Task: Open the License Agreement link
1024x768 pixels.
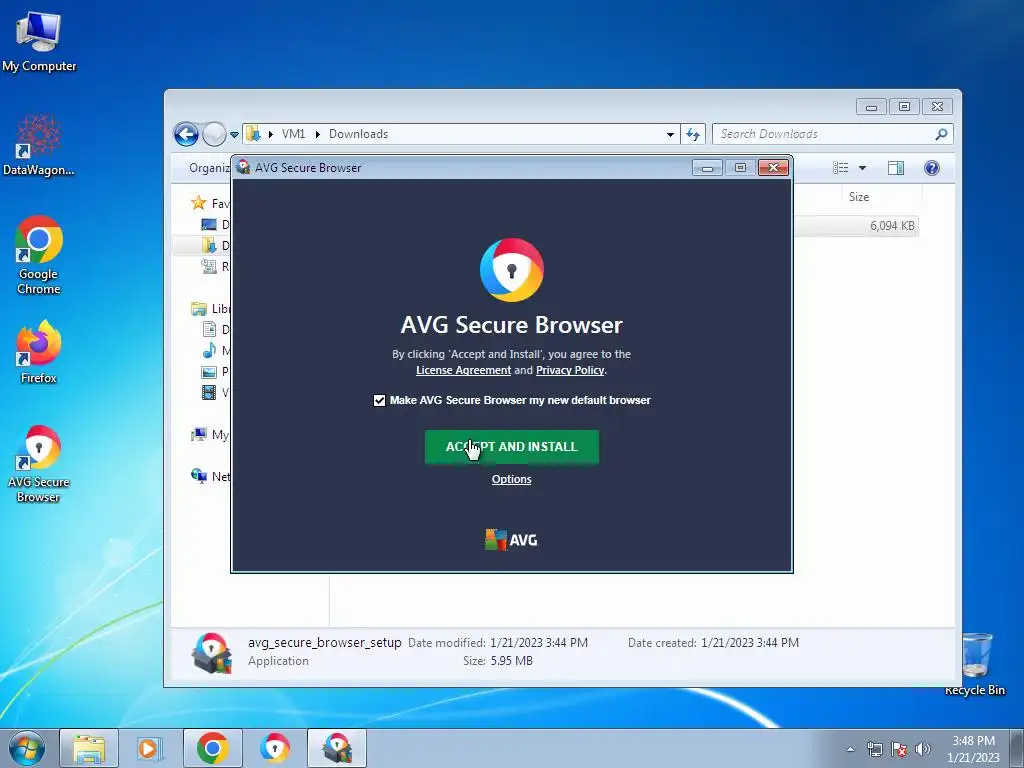Action: [463, 370]
